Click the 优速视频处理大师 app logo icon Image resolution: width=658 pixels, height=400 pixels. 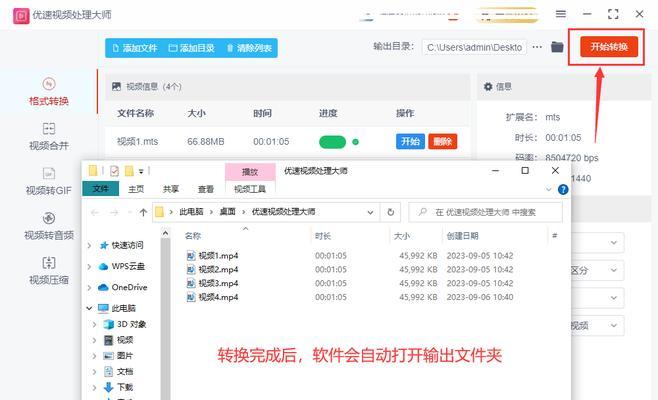click(x=21, y=16)
